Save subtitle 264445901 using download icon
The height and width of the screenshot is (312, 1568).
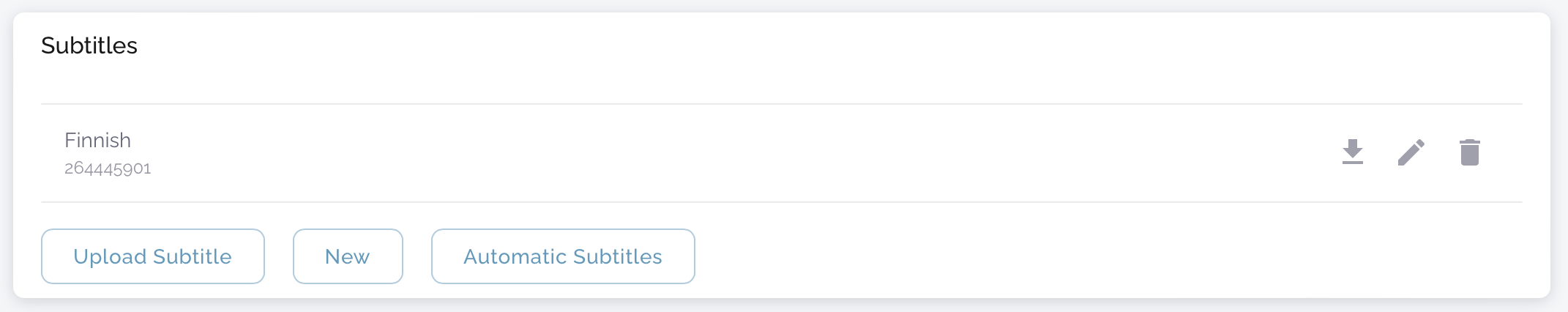1352,152
